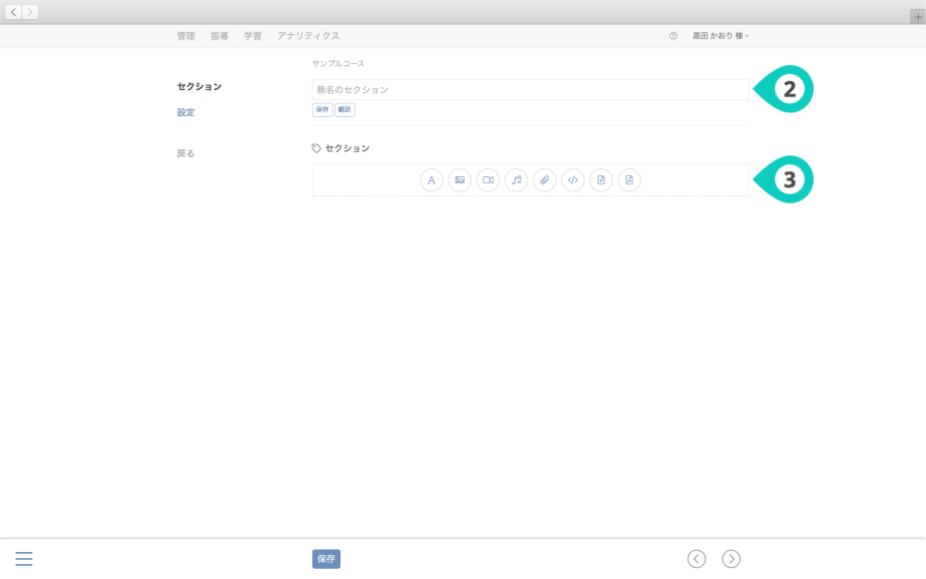Viewport: 926px width, 579px height.
Task: Select 設定 in the left sidebar
Action: coord(186,112)
